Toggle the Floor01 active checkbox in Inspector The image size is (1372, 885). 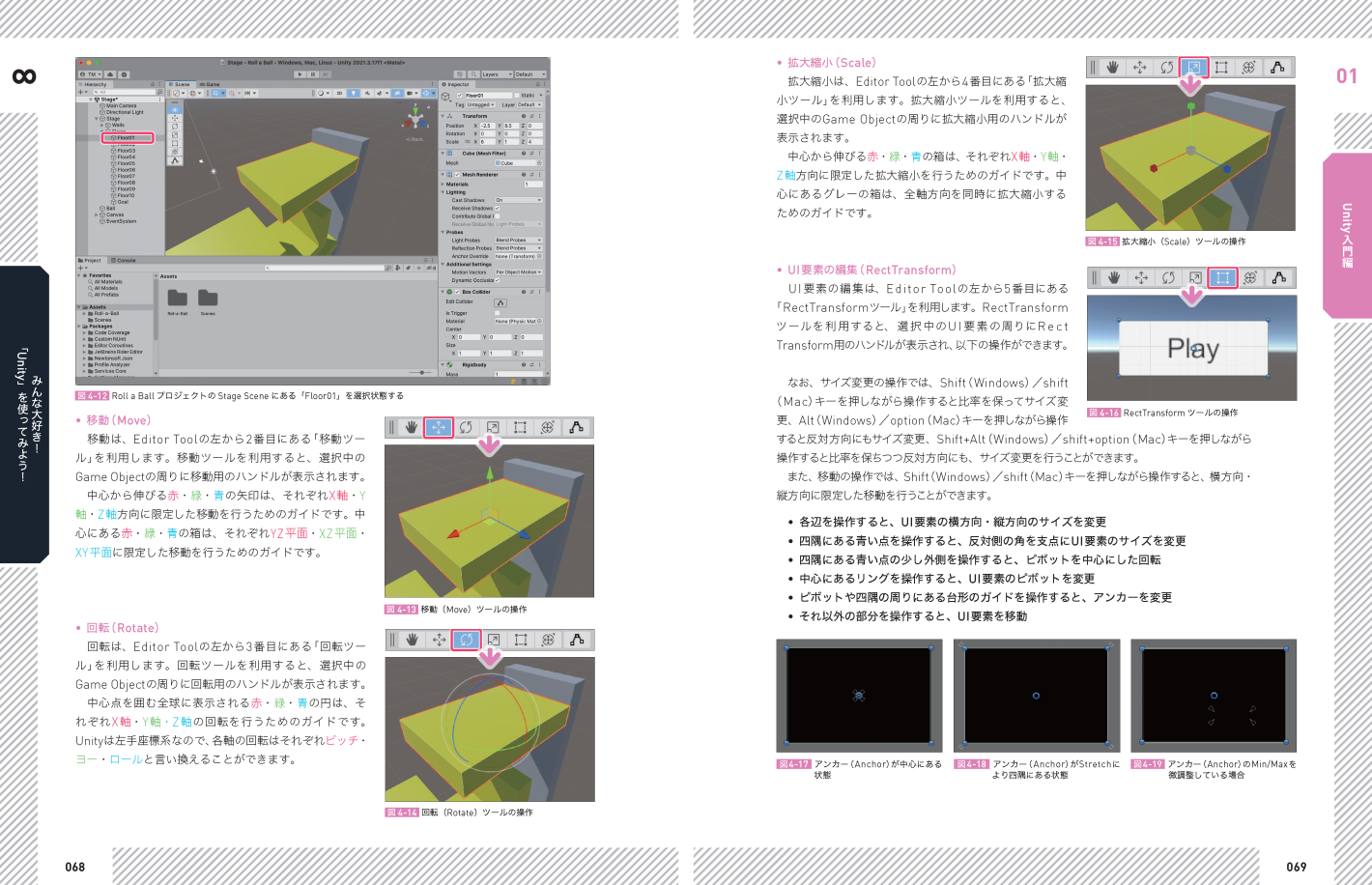[x=459, y=96]
